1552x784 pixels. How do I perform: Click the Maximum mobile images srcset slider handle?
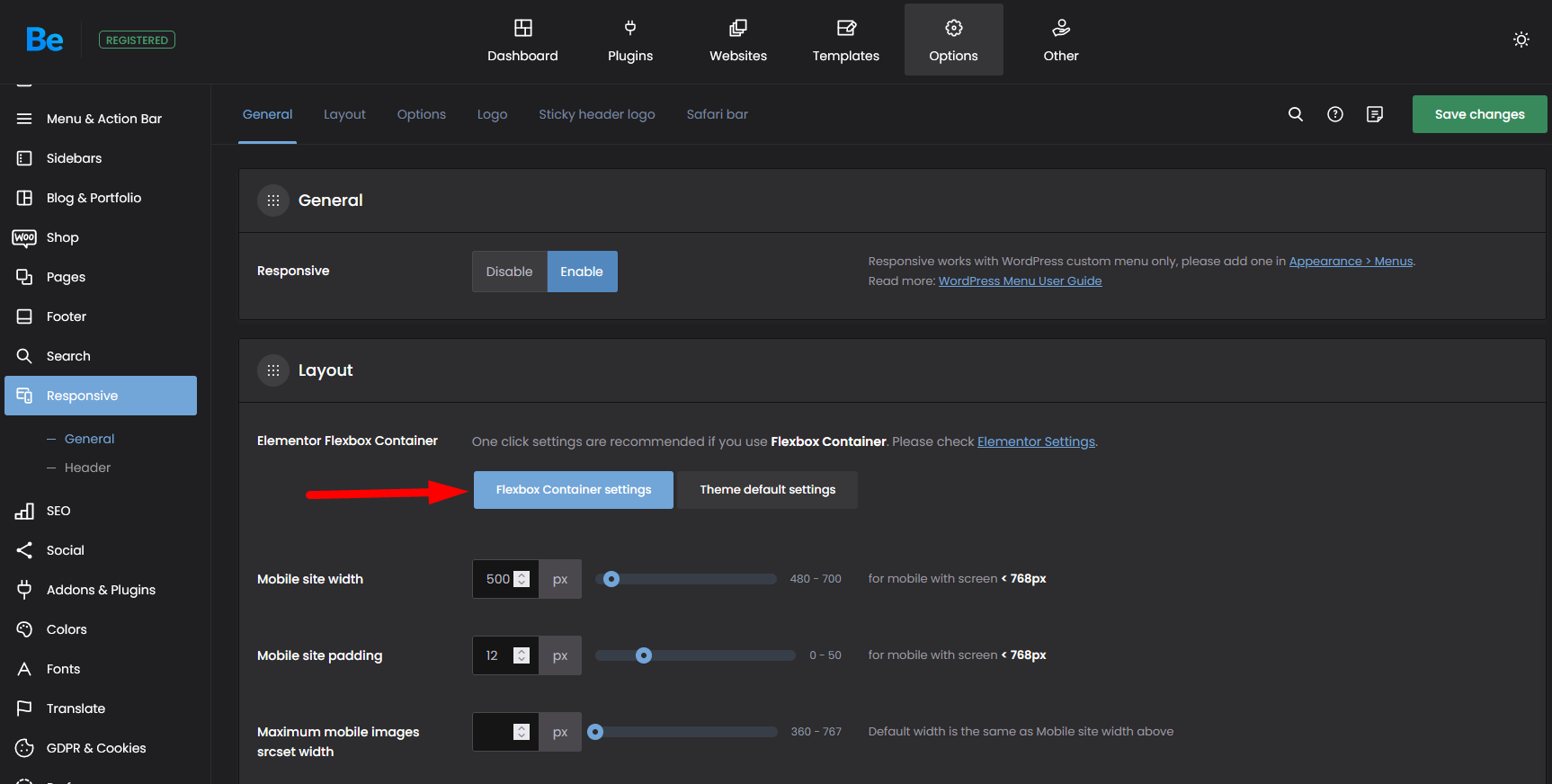click(595, 732)
